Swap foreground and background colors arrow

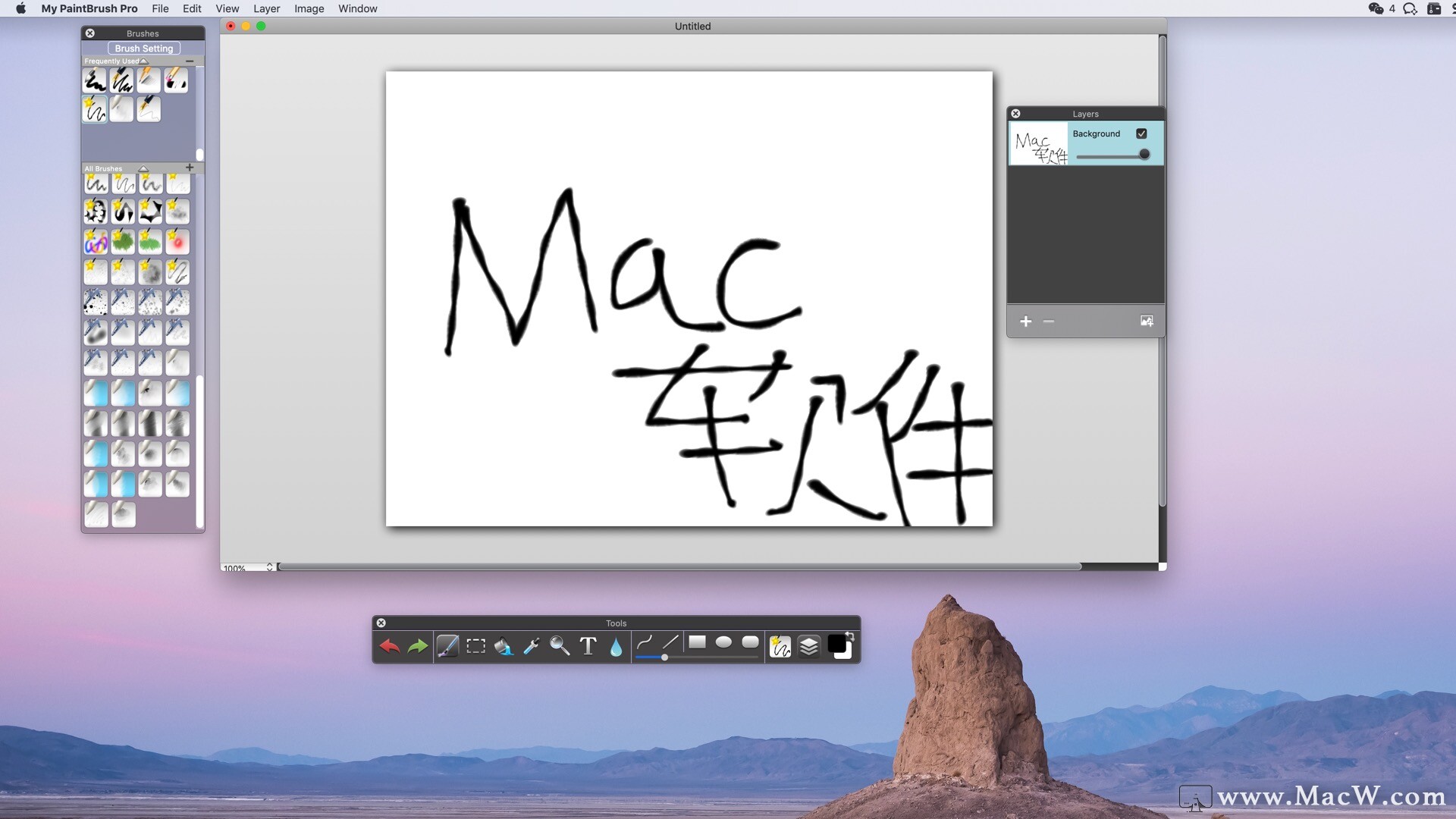pos(850,636)
